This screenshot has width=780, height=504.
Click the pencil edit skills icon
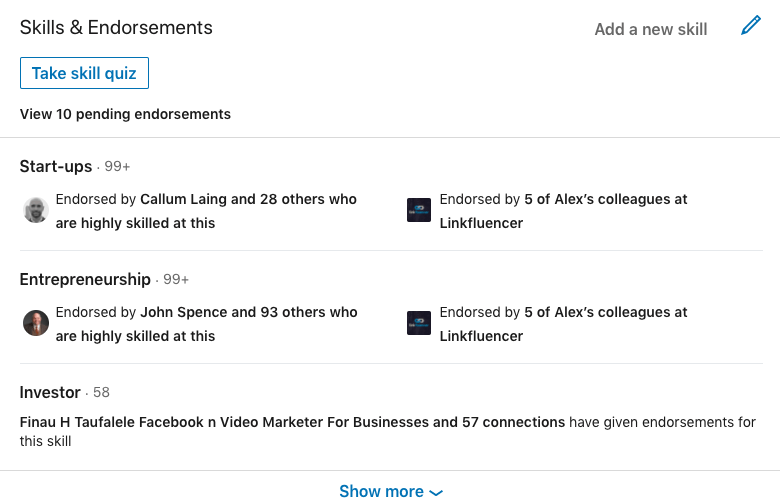[751, 25]
